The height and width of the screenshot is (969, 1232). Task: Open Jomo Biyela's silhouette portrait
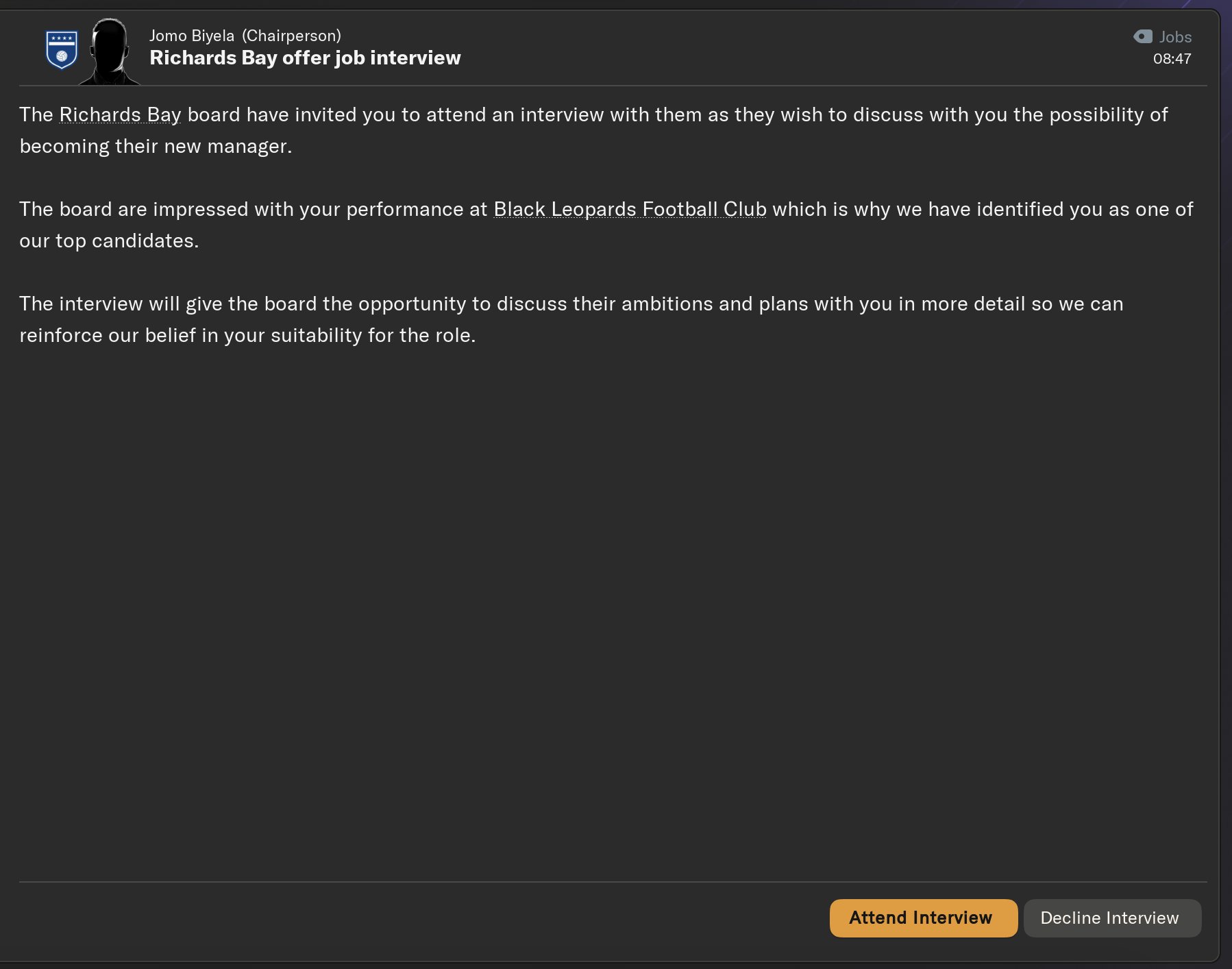tap(110, 51)
